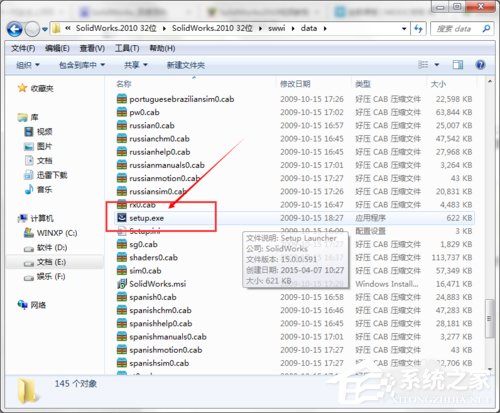Open the view options dropdown arrow
Viewport: 500px width, 413px height.
coord(437,65)
